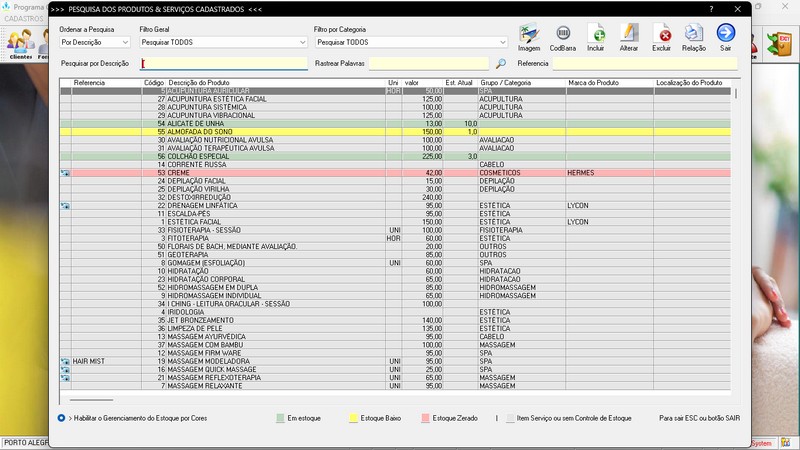Click the Est. Atual column header
This screenshot has width=800, height=450.
coord(459,83)
